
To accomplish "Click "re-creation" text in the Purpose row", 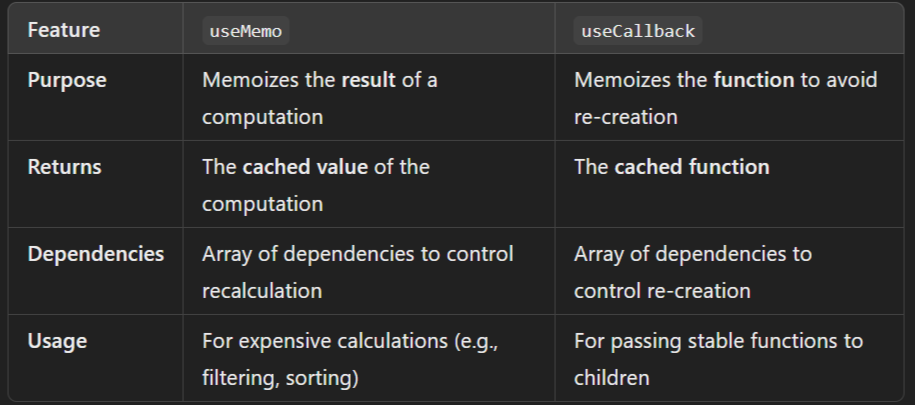I will tap(625, 117).
